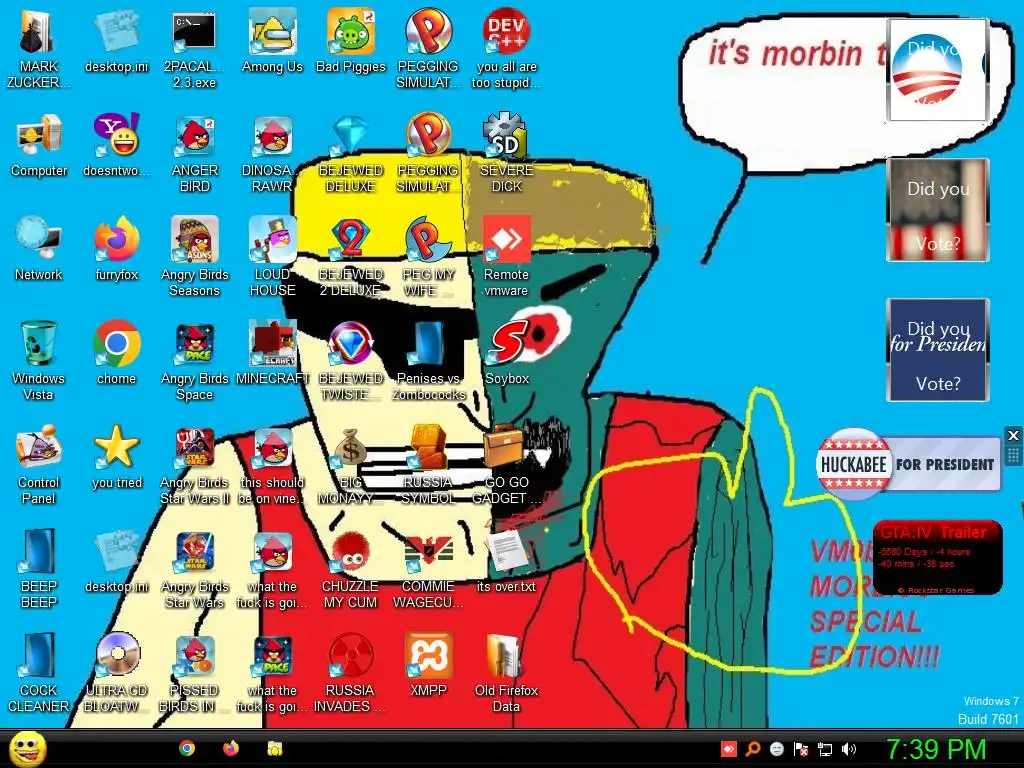
Task: Click the volume speaker tray icon
Action: 849,749
